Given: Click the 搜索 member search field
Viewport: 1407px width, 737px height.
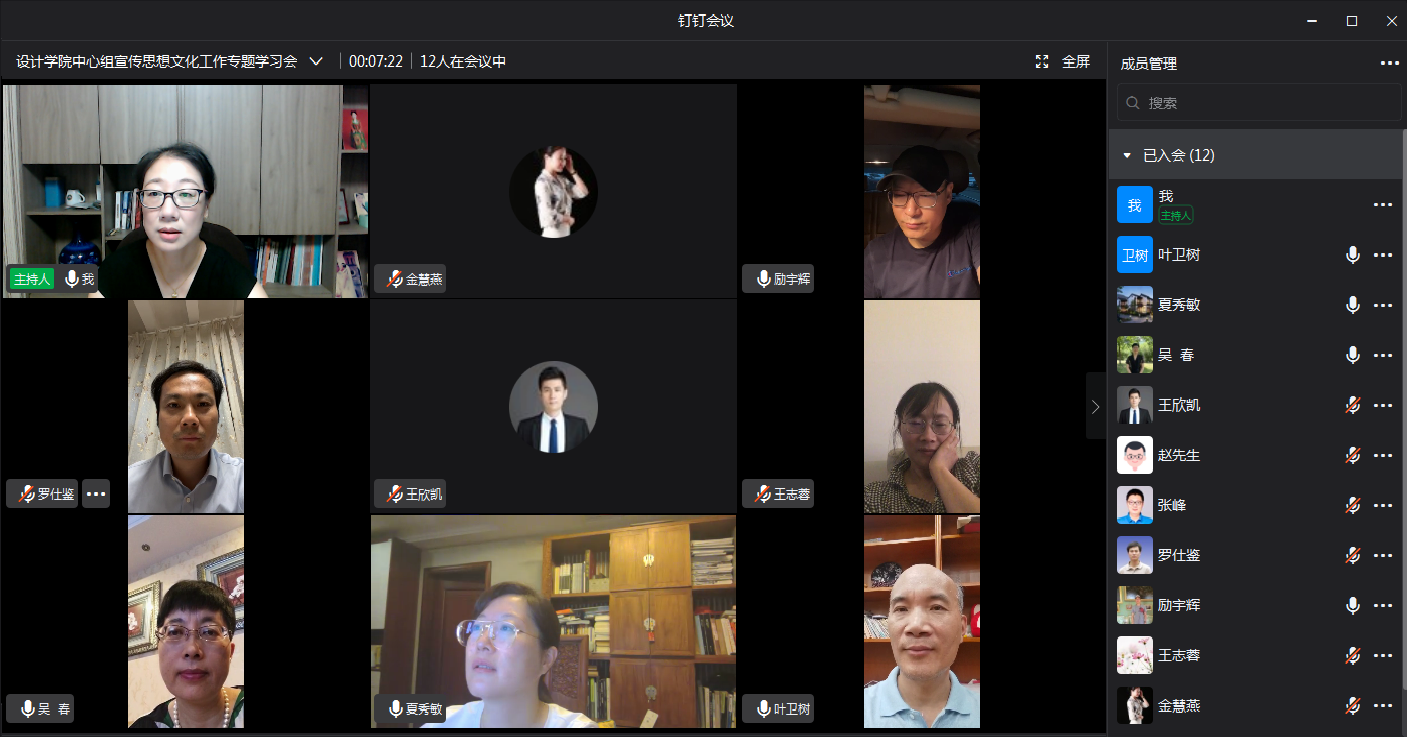Looking at the screenshot, I should (x=1265, y=103).
